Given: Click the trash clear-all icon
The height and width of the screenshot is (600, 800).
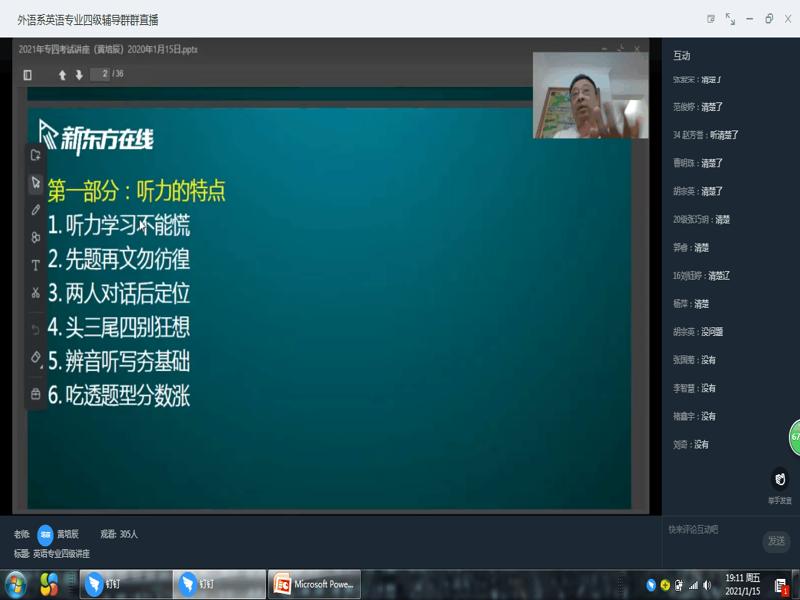Looking at the screenshot, I should [x=36, y=393].
